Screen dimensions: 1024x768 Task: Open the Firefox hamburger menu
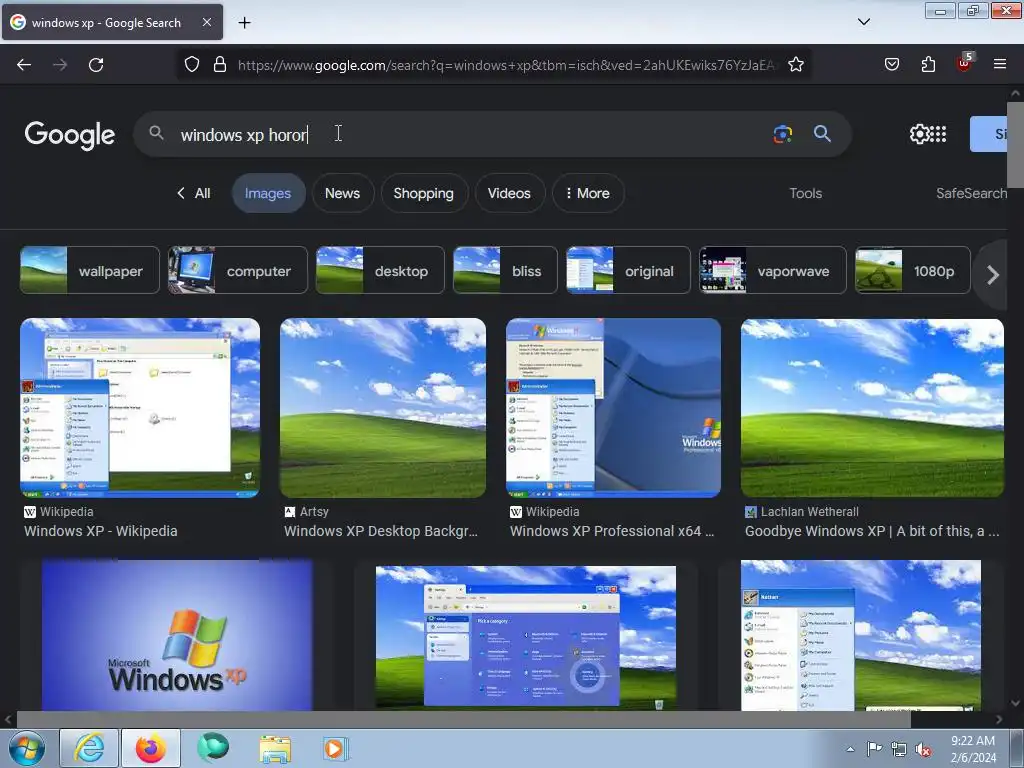[x=1000, y=64]
